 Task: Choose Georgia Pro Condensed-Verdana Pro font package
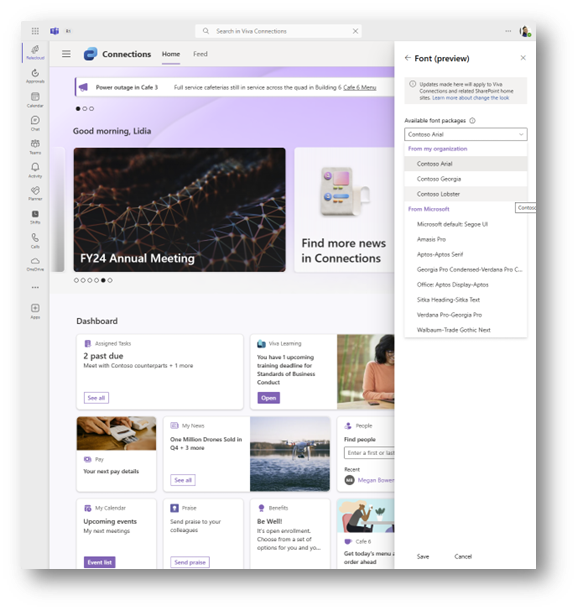[466, 270]
